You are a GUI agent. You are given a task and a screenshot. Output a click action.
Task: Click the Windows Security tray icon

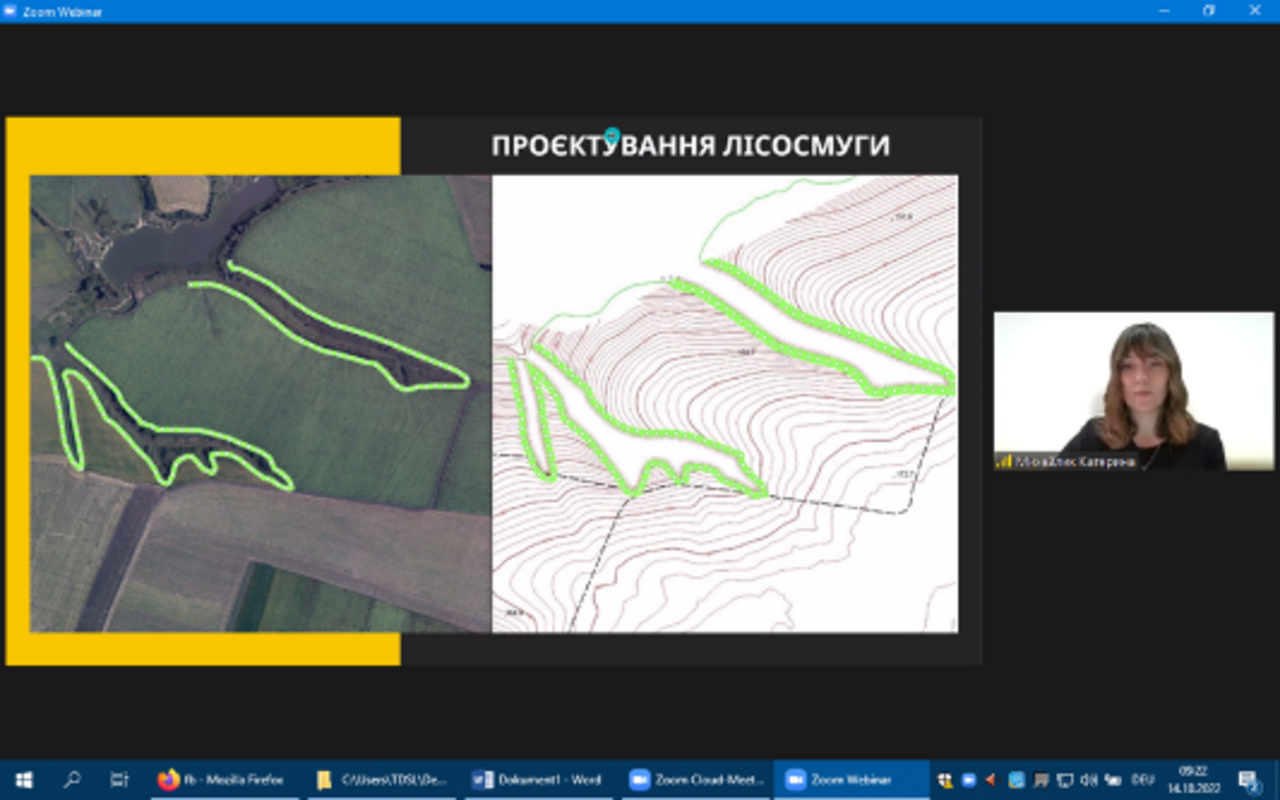944,780
